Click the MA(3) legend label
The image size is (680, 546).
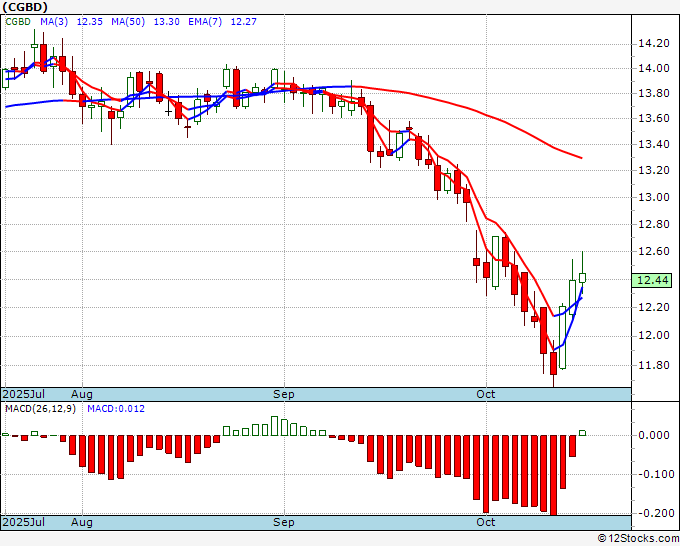pyautogui.click(x=54, y=22)
